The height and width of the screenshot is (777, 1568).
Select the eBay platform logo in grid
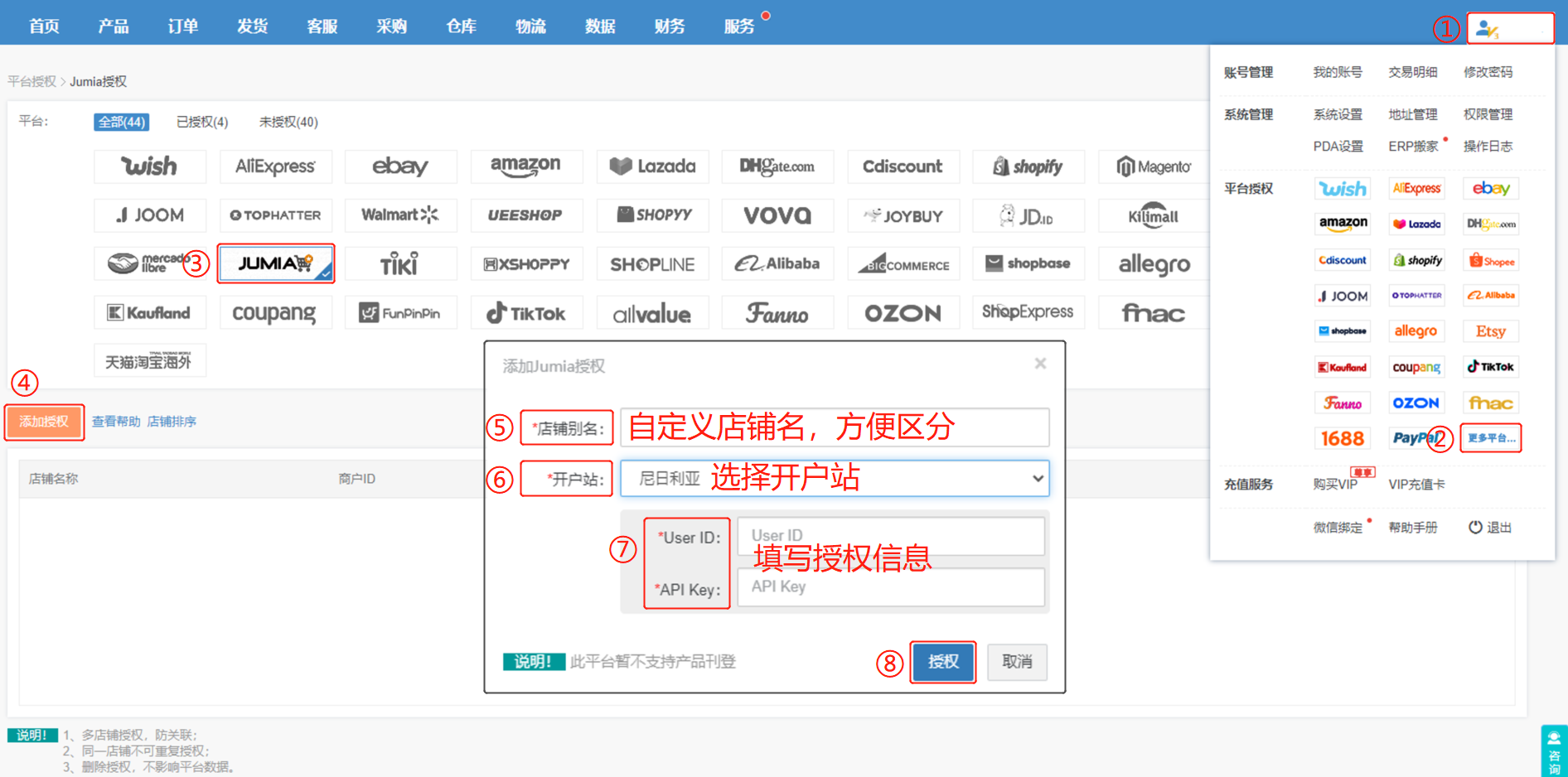pos(401,166)
